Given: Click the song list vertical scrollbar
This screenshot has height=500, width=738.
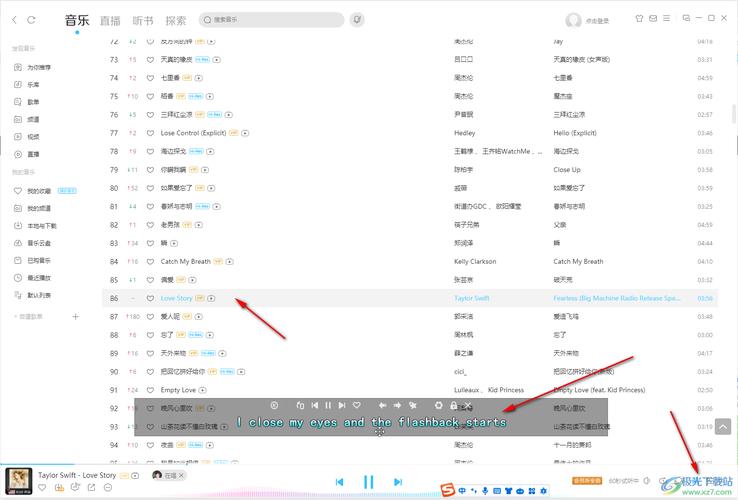Looking at the screenshot, I should (734, 114).
